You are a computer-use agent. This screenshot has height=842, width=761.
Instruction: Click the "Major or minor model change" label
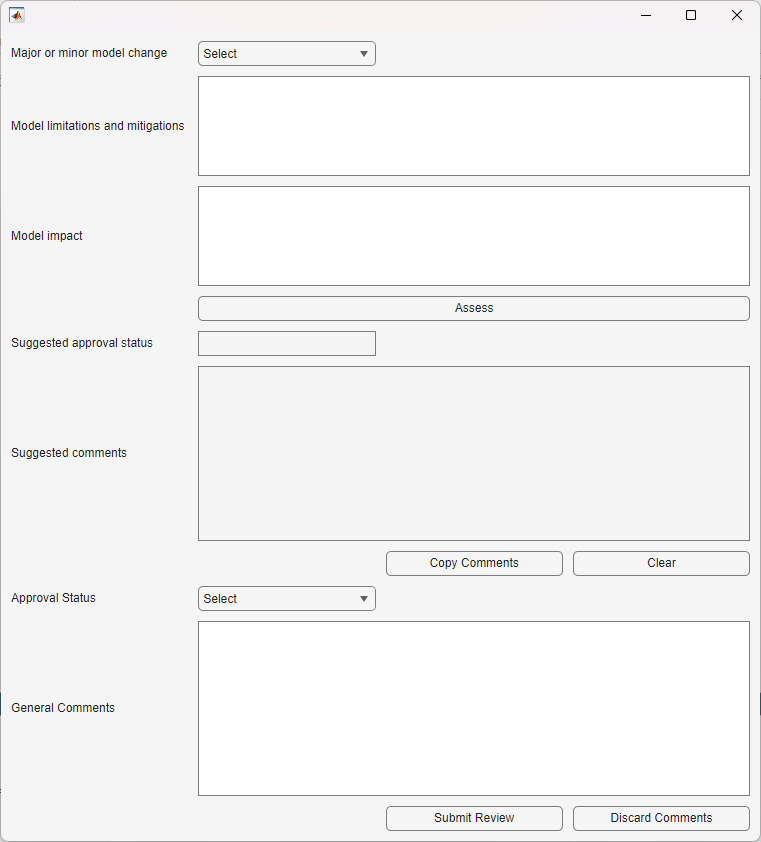tap(89, 53)
